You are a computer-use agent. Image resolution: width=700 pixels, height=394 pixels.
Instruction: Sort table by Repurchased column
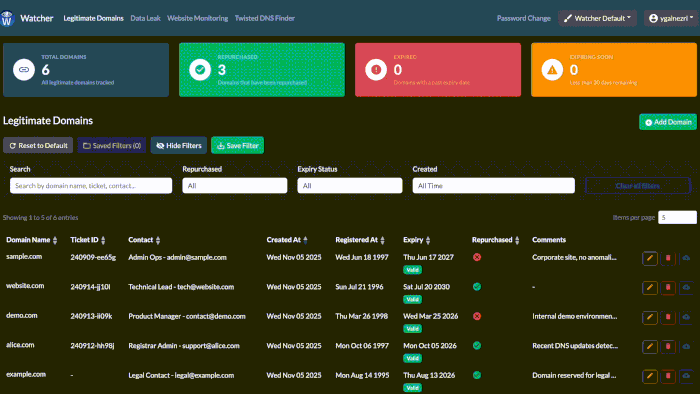(496, 240)
